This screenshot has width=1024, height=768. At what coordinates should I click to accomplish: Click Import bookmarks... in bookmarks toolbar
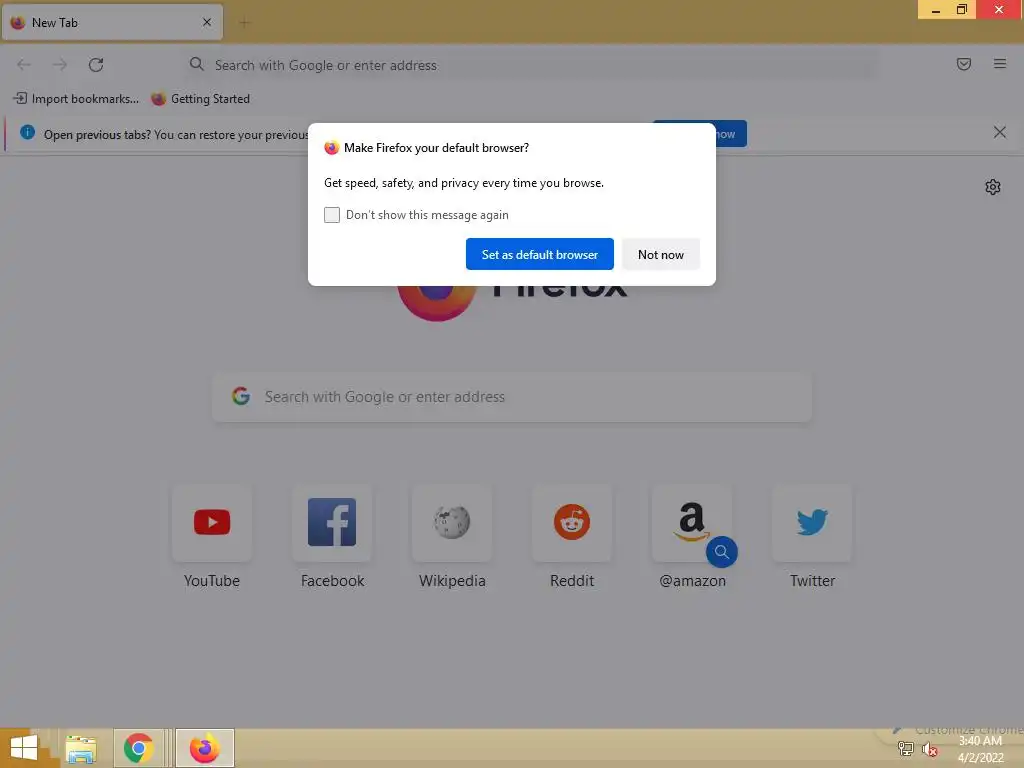click(76, 99)
